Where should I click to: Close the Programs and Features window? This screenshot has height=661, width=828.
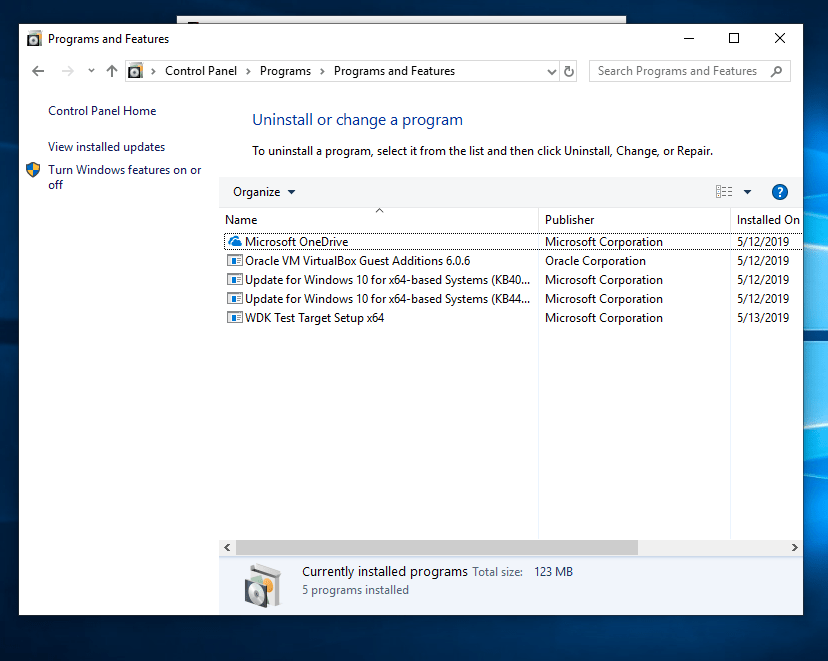(x=779, y=38)
